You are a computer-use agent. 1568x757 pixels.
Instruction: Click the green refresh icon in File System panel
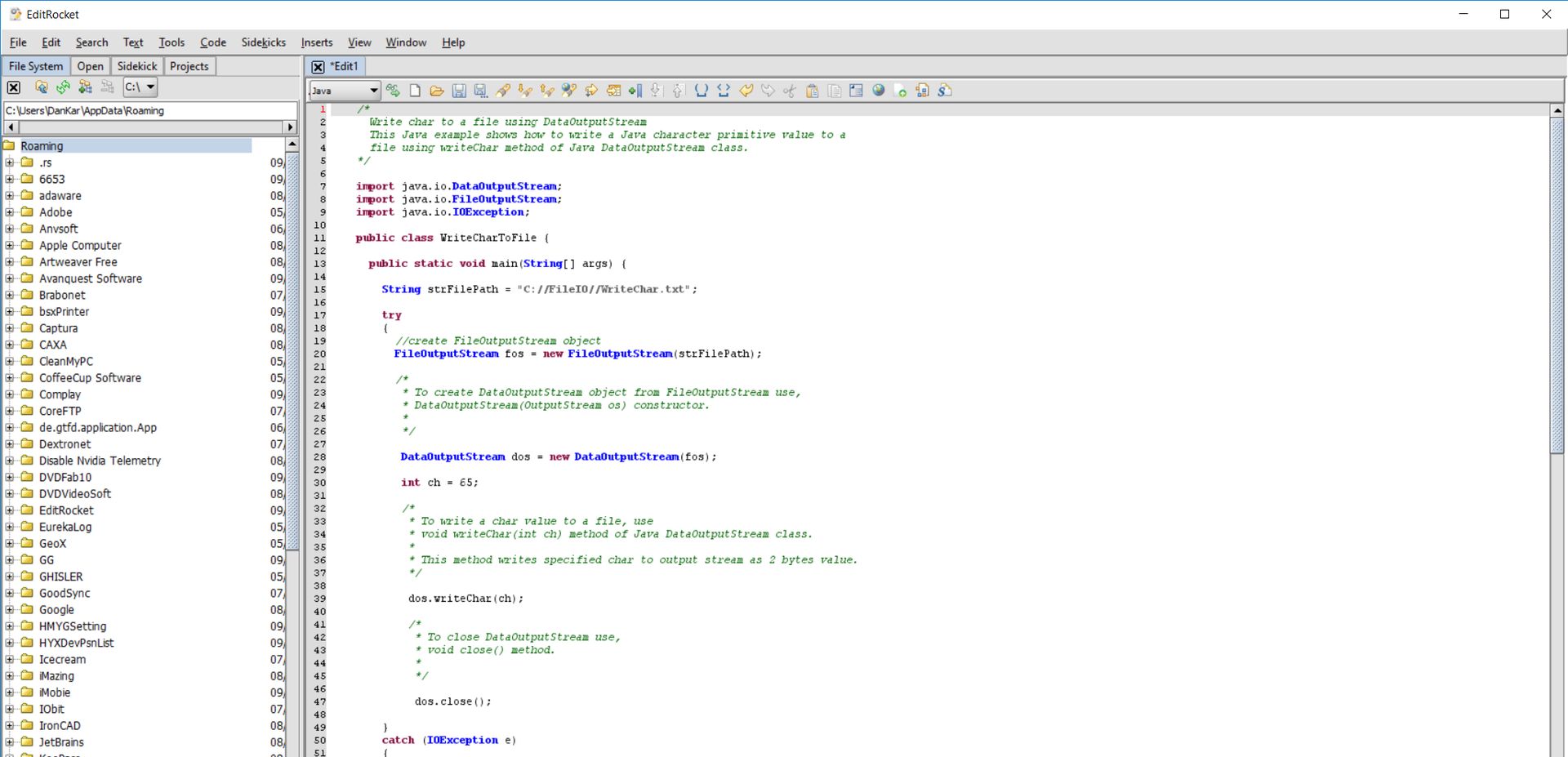pos(63,87)
